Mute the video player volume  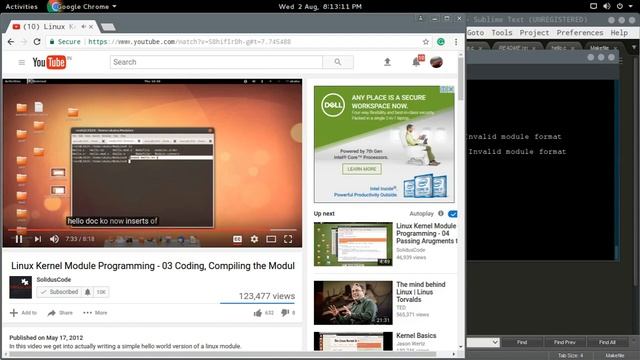pos(54,239)
